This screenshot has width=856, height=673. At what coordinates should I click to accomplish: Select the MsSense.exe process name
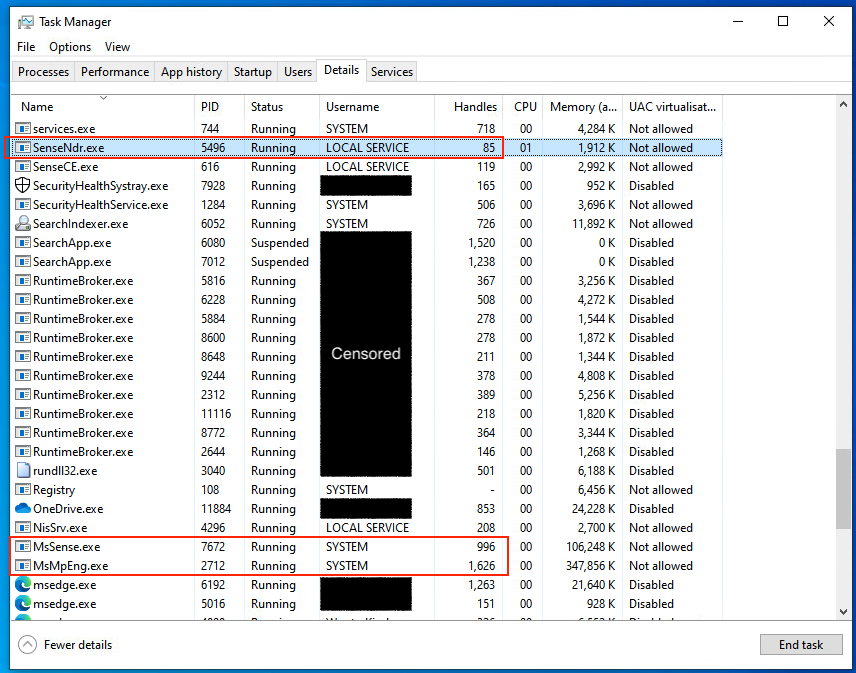click(67, 547)
